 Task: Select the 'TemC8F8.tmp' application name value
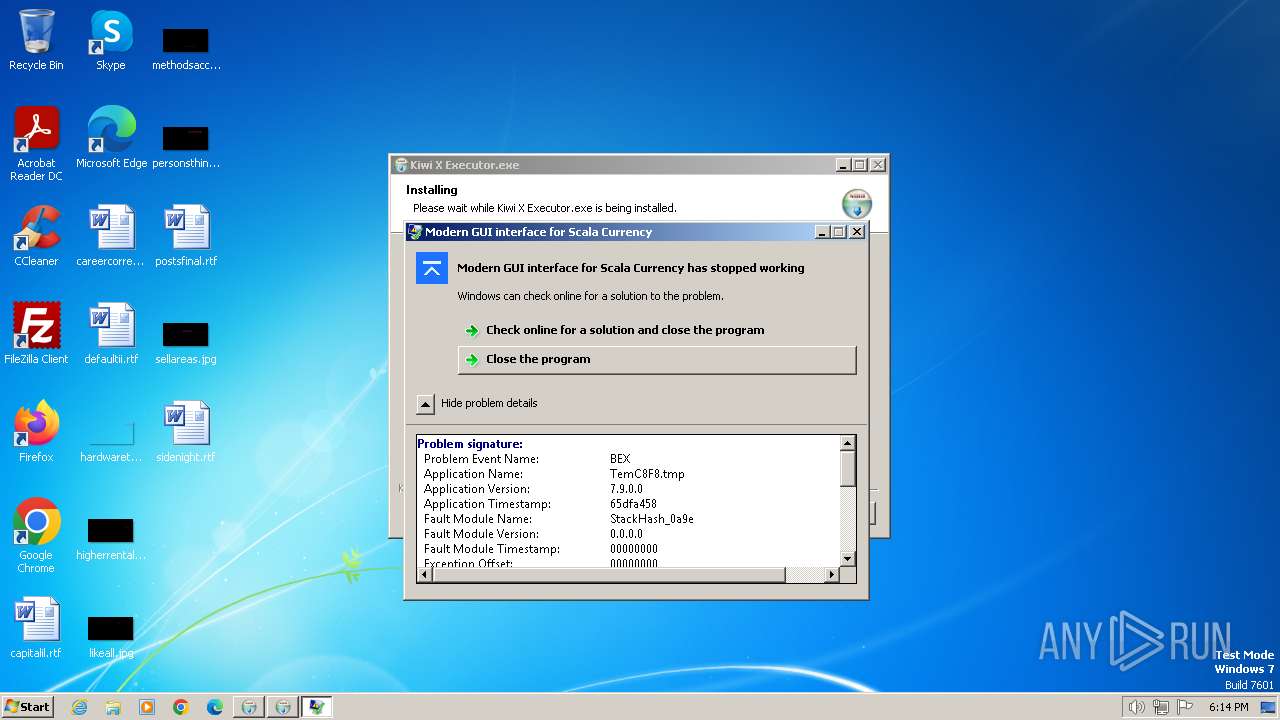(x=647, y=474)
